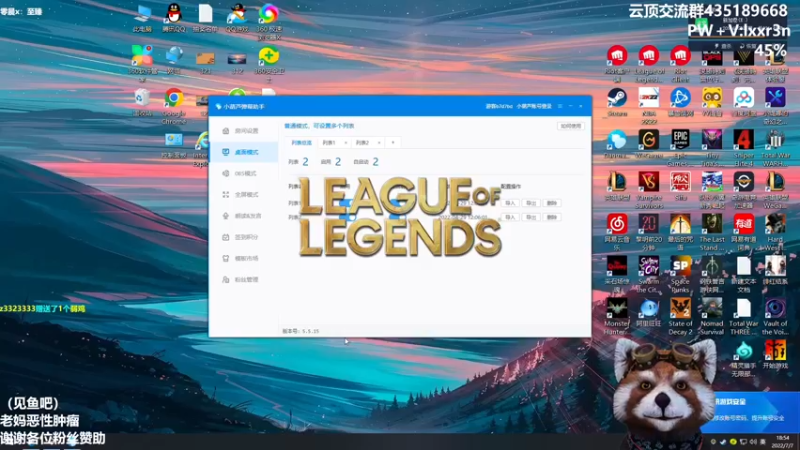Viewport: 800px width, 450px height.
Task: Switch to the 列表1 tab
Action: click(x=329, y=143)
